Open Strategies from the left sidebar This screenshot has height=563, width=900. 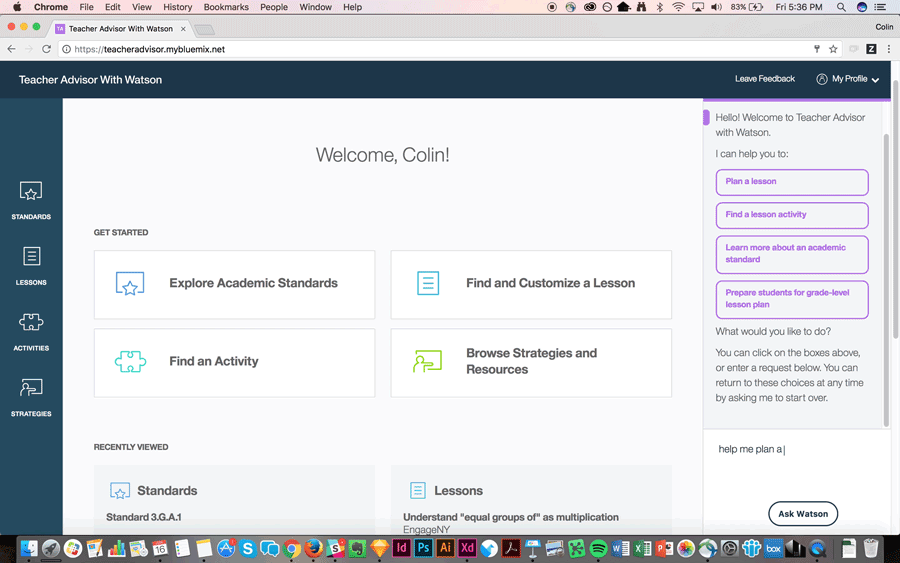point(31,397)
